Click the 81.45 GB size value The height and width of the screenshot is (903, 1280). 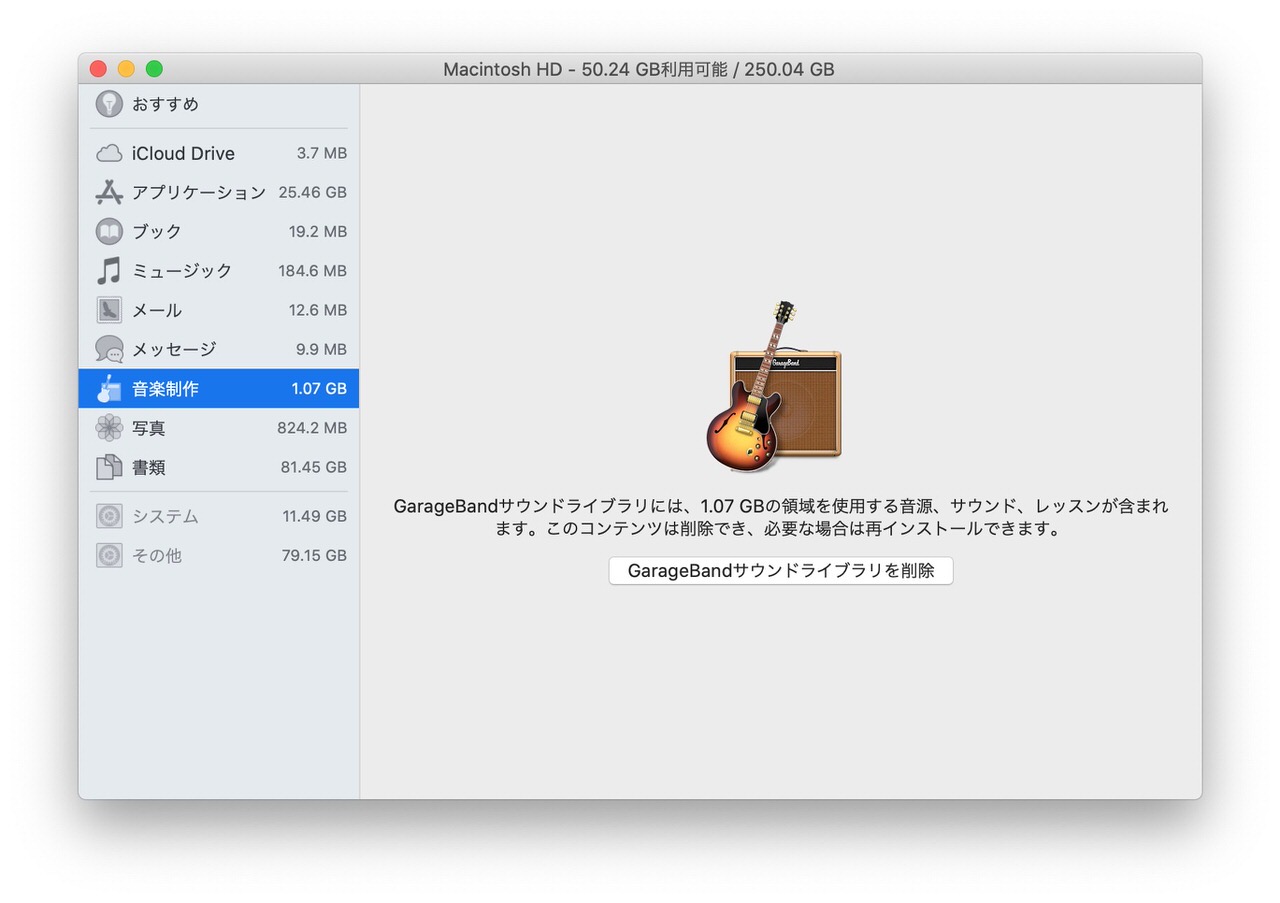[x=314, y=467]
